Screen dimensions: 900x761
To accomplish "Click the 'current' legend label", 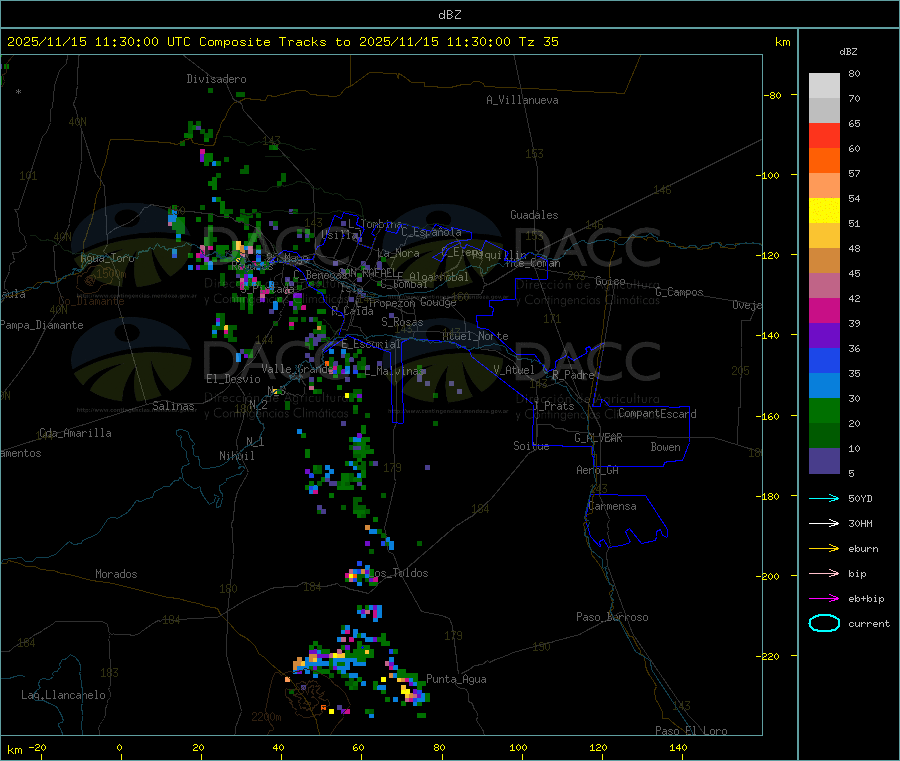I will point(869,623).
